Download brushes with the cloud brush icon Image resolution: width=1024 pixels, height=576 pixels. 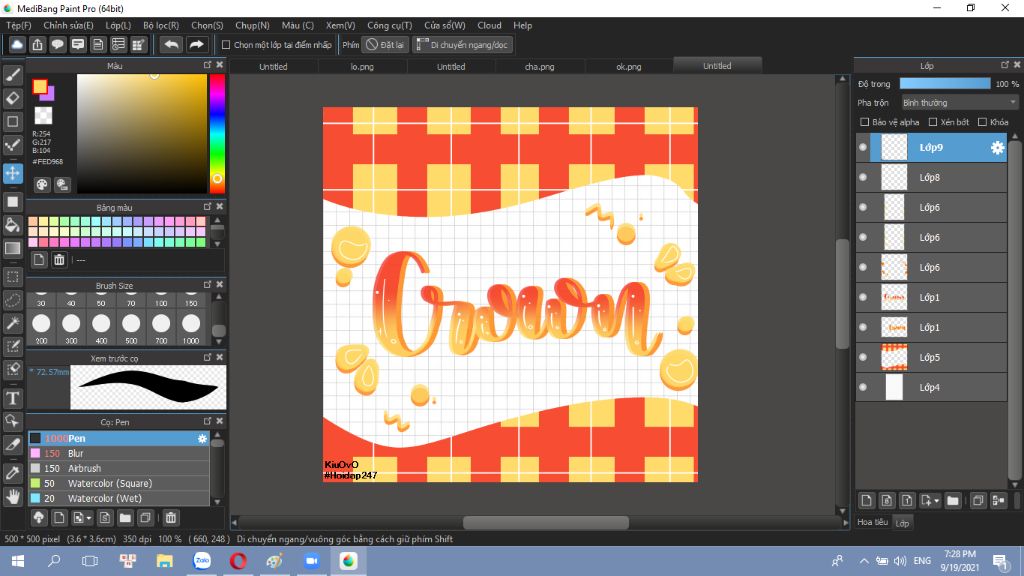39,518
